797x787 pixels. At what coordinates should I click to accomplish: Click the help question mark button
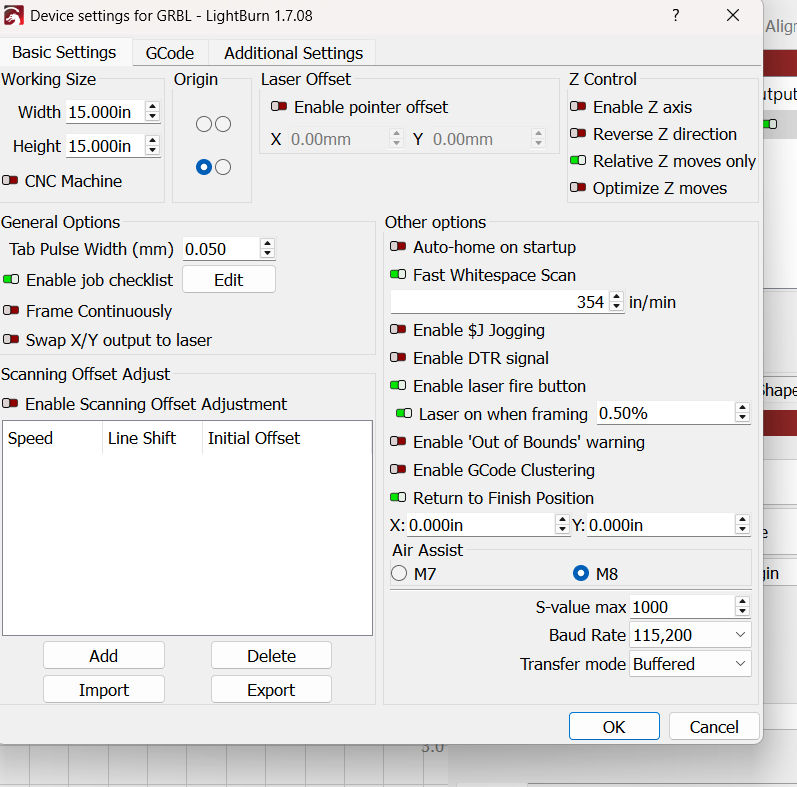pos(676,15)
